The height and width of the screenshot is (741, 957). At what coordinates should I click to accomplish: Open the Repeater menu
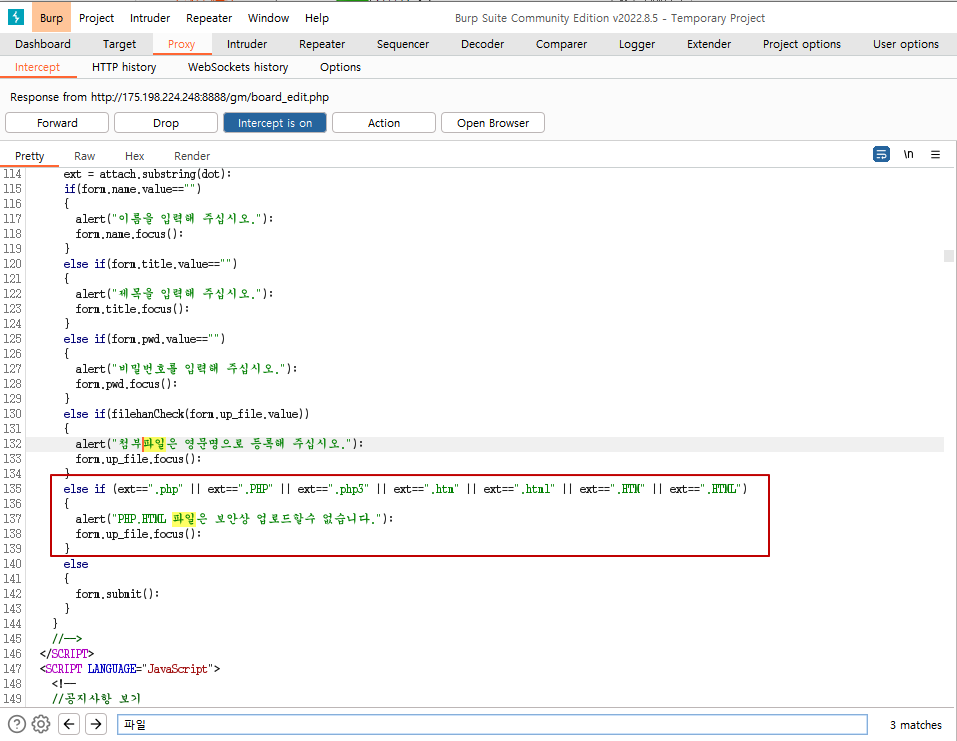click(209, 18)
